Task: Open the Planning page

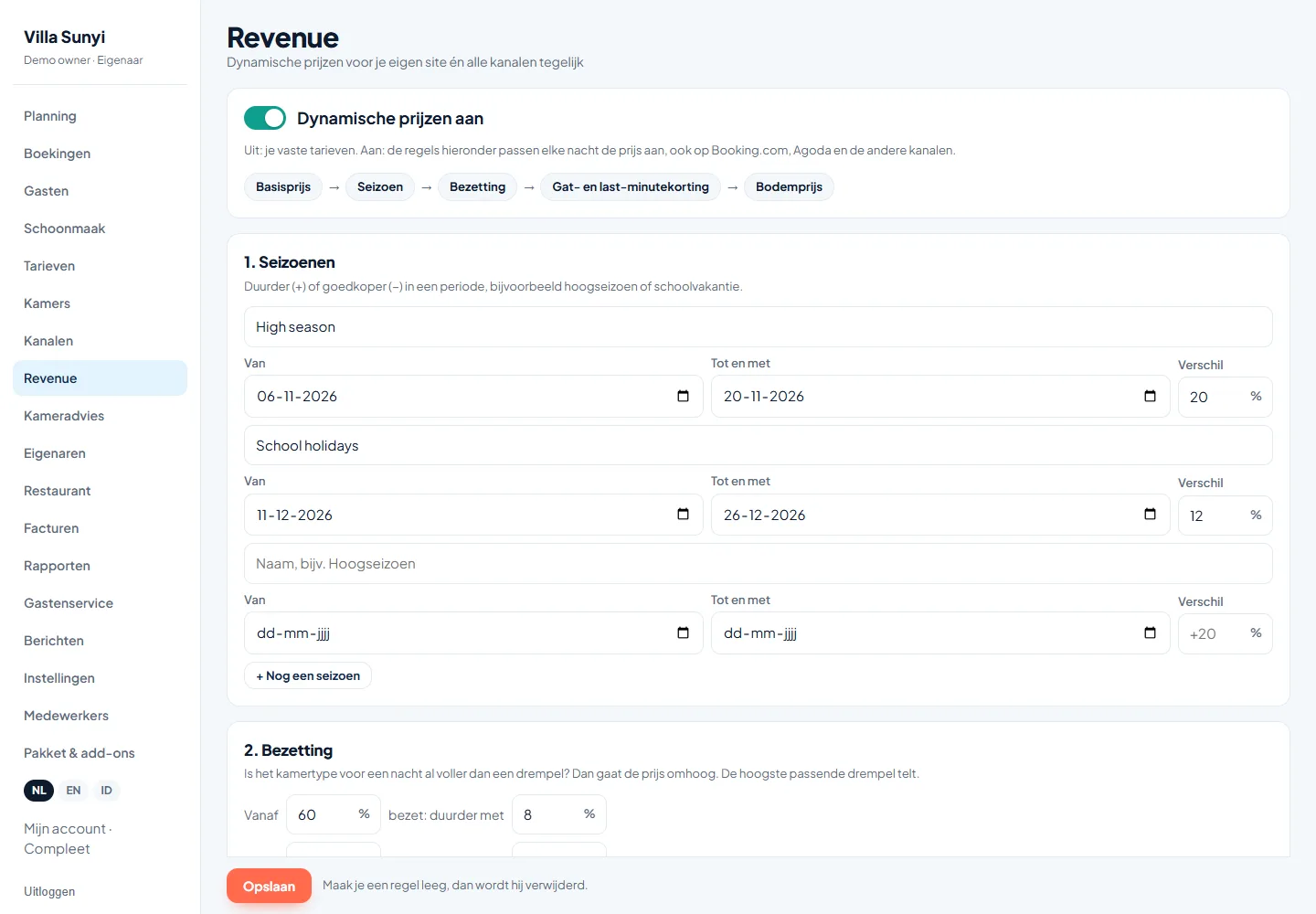Action: (x=100, y=116)
